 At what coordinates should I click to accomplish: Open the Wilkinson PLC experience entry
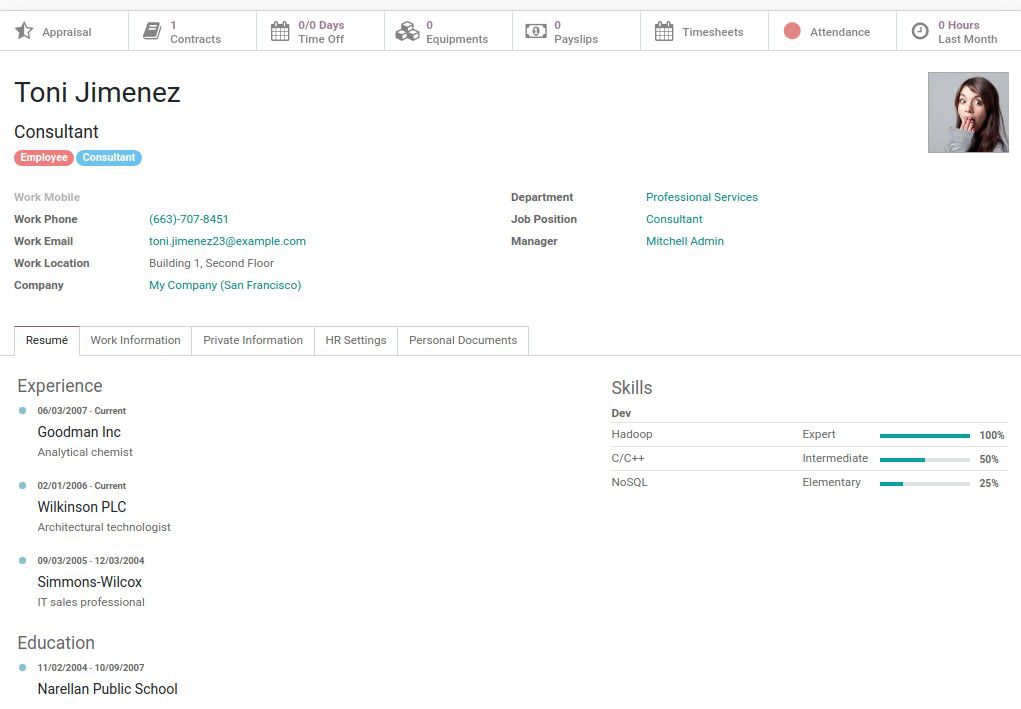[x=82, y=507]
